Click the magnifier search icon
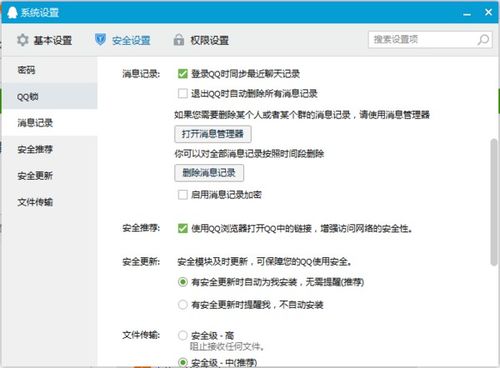 click(x=483, y=40)
